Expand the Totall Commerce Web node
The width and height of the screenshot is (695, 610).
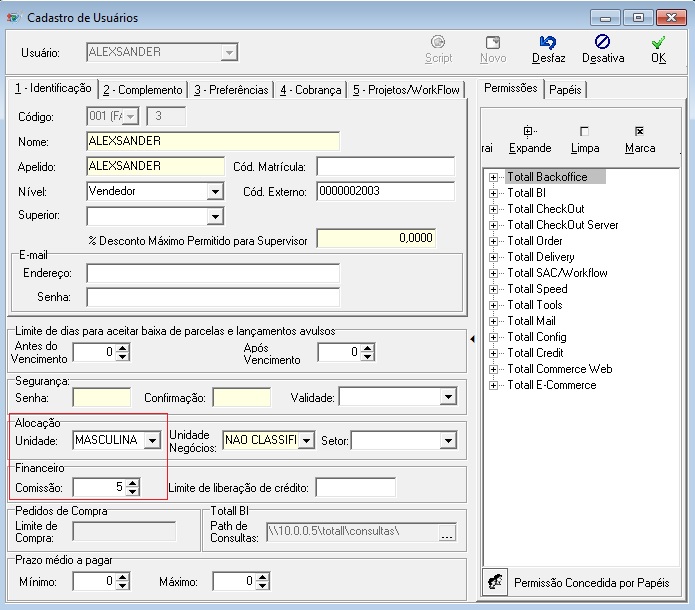pyautogui.click(x=493, y=369)
